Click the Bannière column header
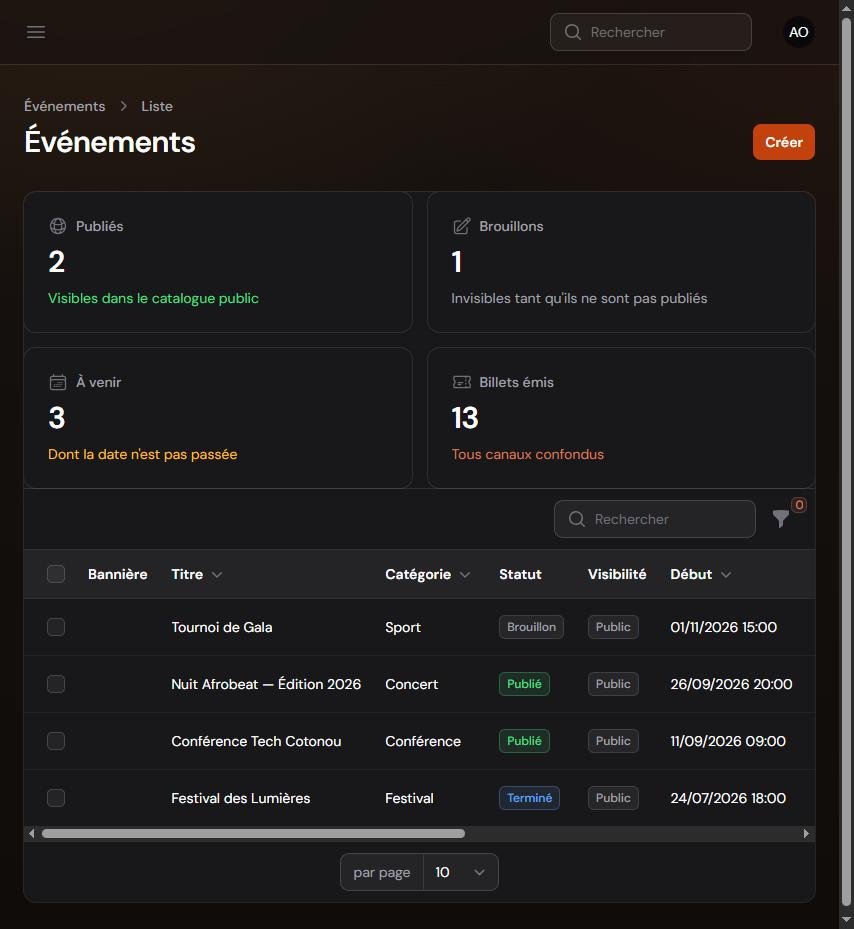This screenshot has height=929, width=854. click(117, 574)
